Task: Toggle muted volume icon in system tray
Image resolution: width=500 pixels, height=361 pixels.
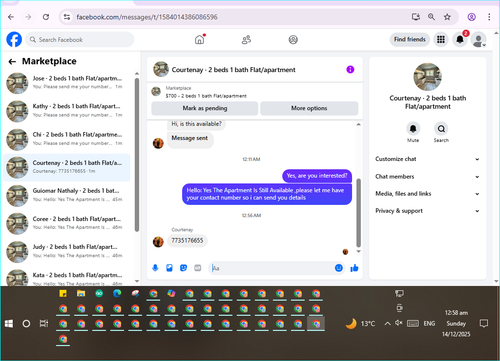Action: click(x=399, y=323)
